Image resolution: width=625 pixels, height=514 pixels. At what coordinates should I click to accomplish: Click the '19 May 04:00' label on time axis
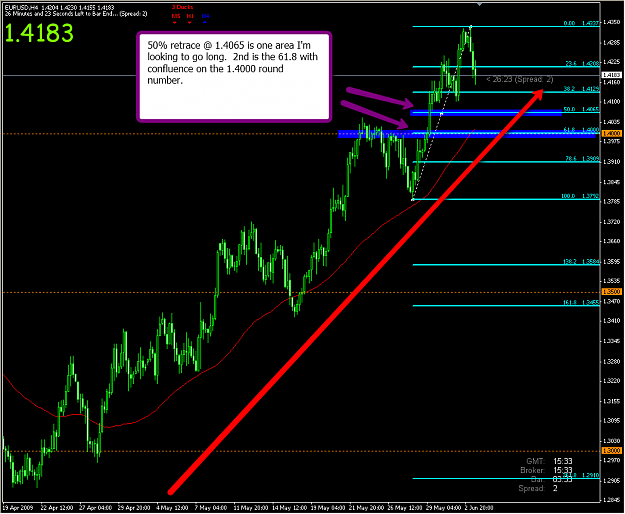[x=328, y=508]
